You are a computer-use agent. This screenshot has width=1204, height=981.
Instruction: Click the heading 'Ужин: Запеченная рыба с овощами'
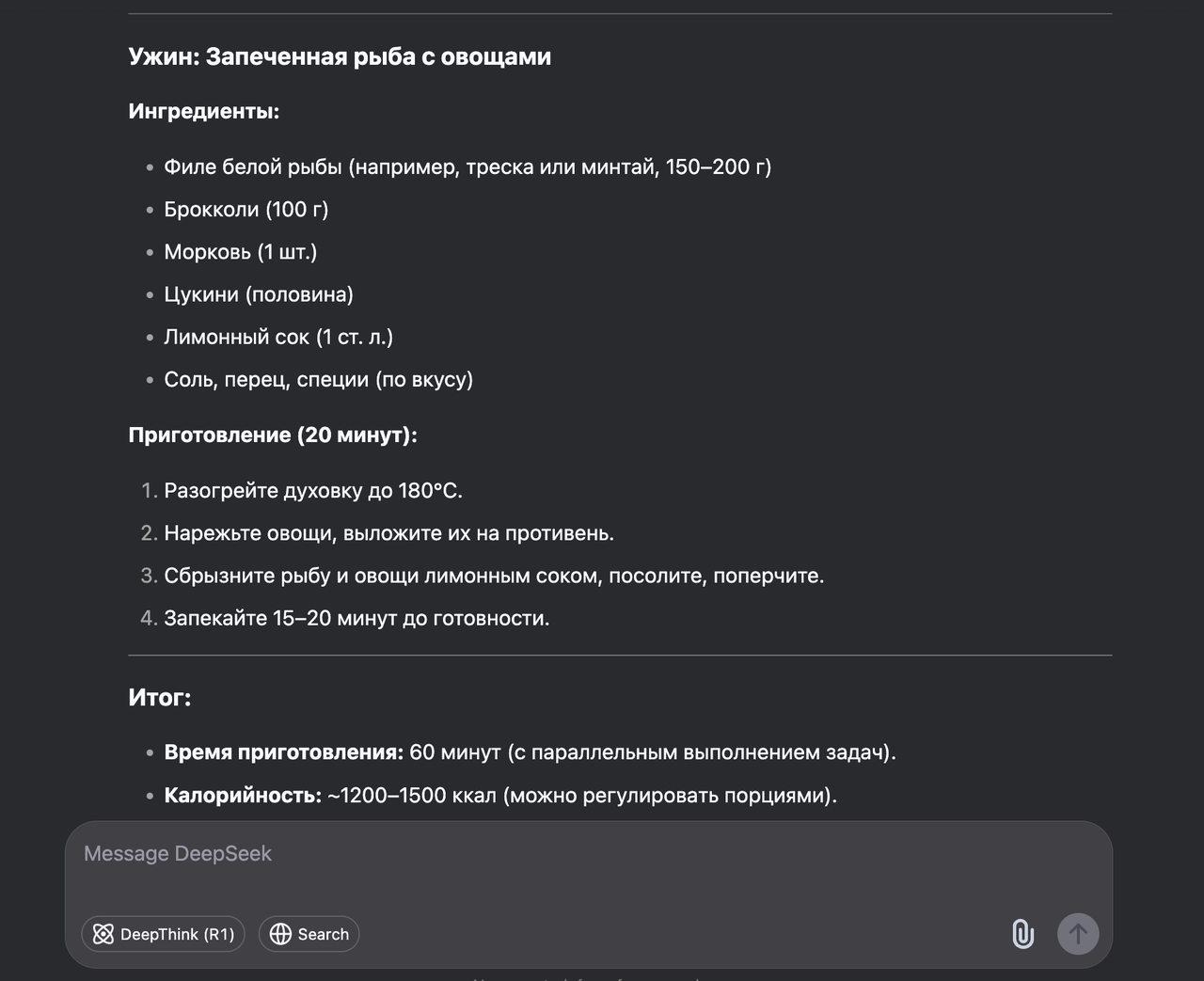tap(340, 57)
